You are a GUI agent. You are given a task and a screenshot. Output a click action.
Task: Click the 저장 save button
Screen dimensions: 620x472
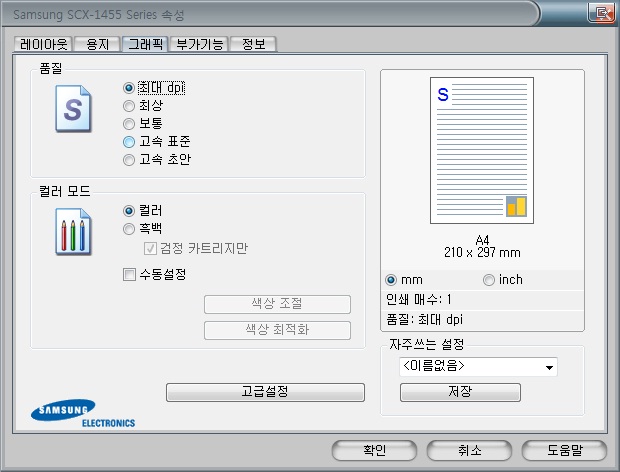pos(460,392)
